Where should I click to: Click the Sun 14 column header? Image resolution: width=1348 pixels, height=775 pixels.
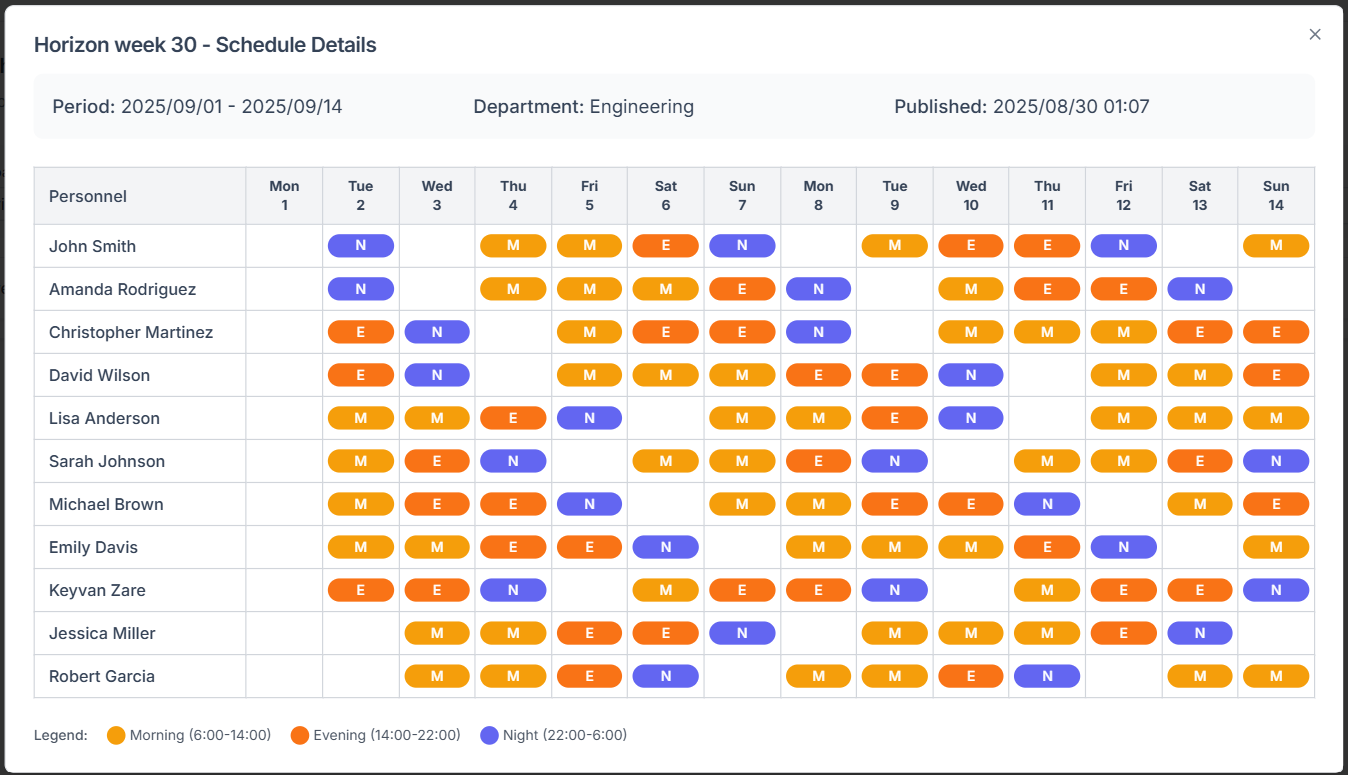1276,196
